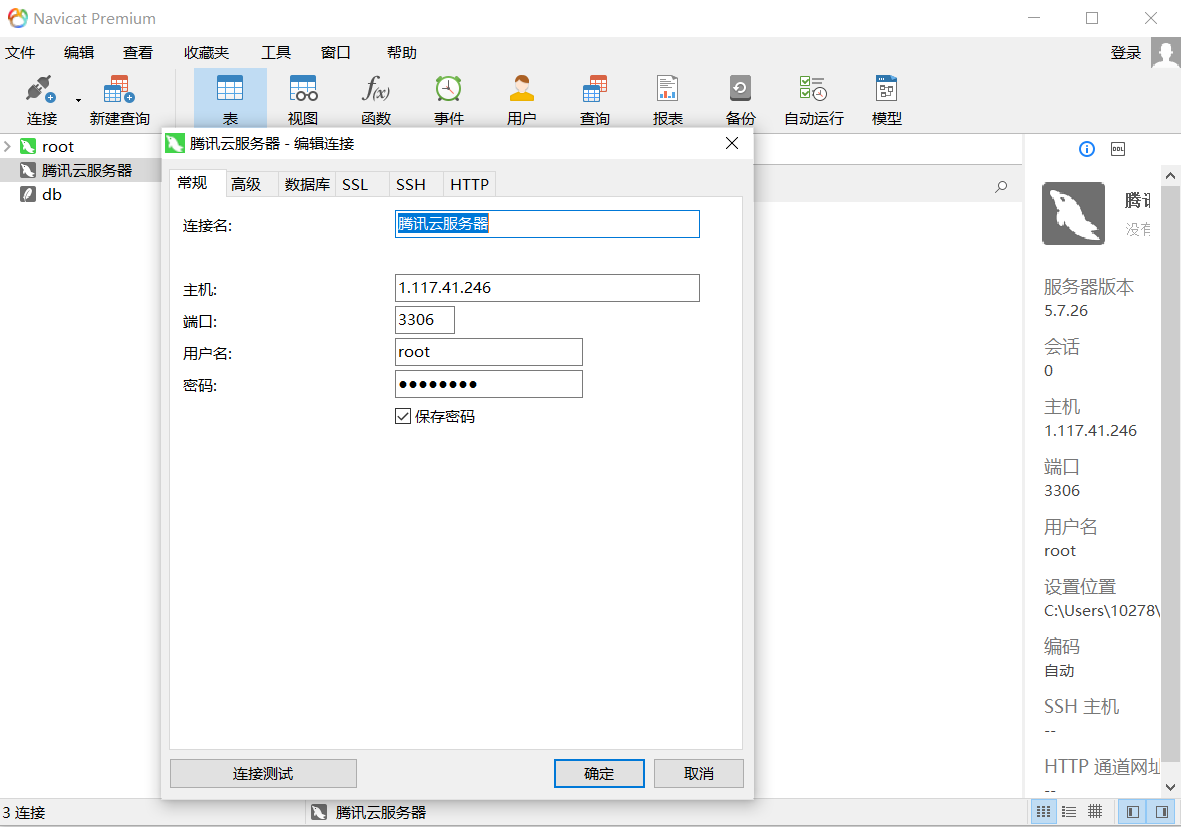
Task: Open the Connection (连接) toolbar icon
Action: tap(41, 99)
